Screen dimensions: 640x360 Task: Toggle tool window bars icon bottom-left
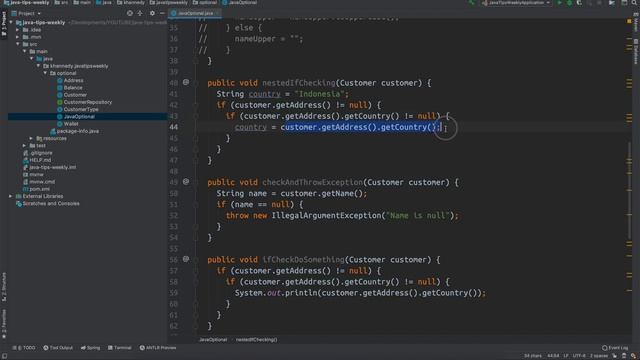4,356
